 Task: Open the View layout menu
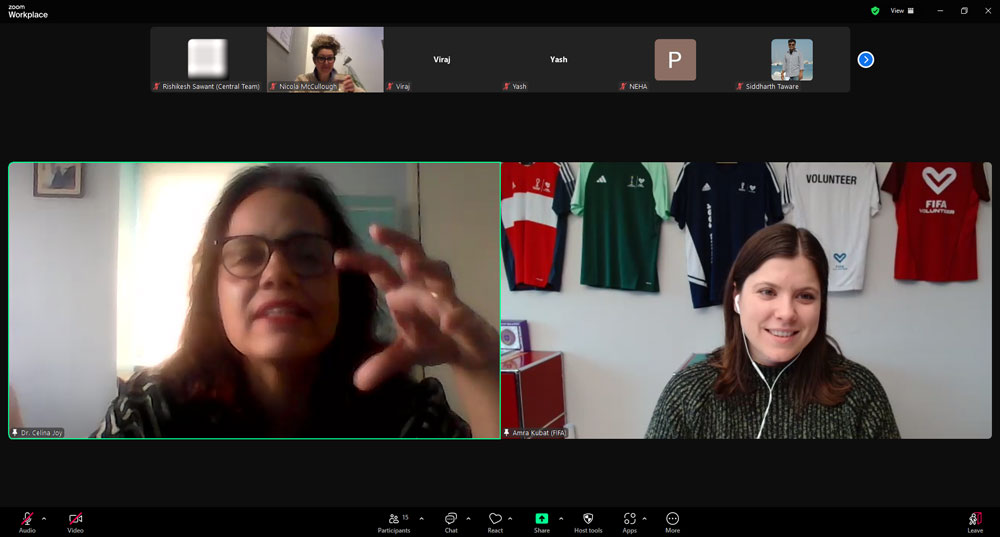[902, 11]
